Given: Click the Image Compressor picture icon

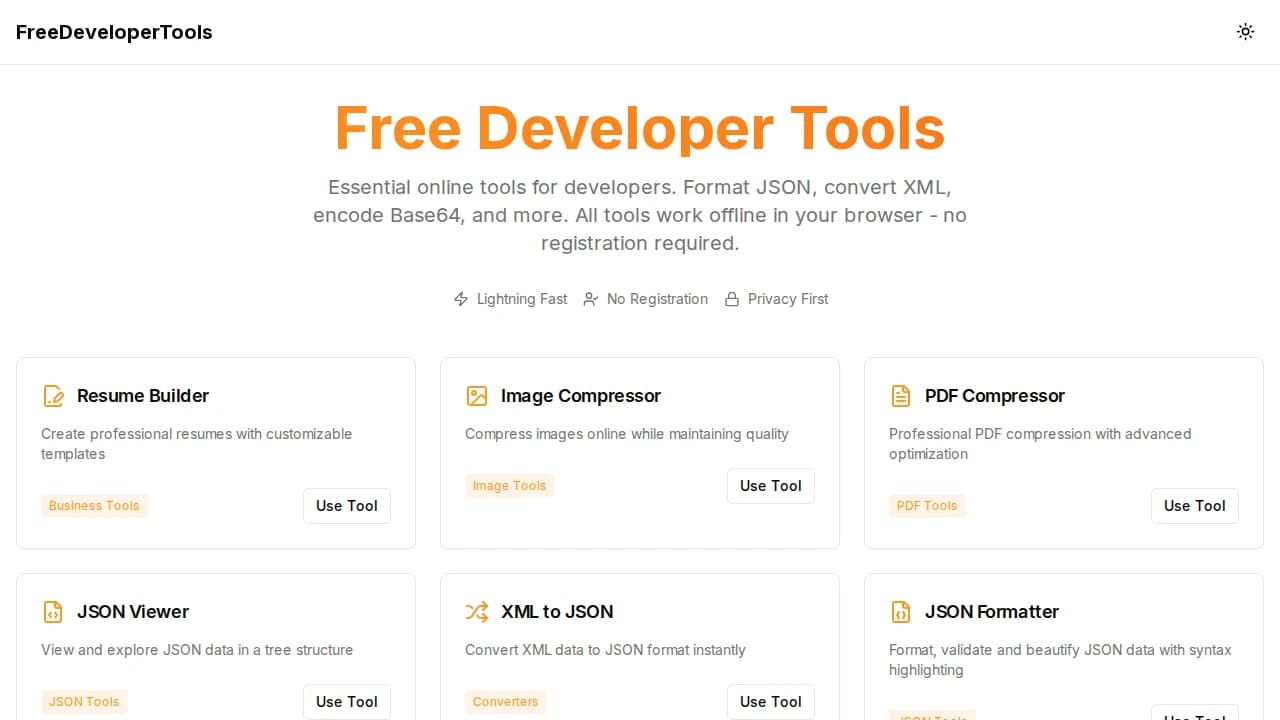Looking at the screenshot, I should click(x=477, y=396).
